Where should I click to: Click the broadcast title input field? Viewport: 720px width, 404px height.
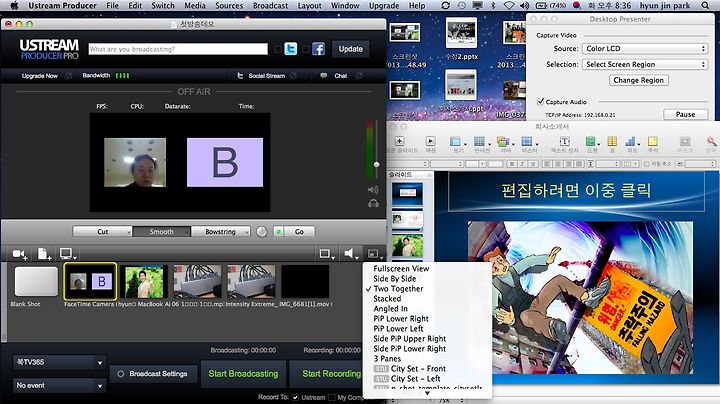click(x=178, y=49)
